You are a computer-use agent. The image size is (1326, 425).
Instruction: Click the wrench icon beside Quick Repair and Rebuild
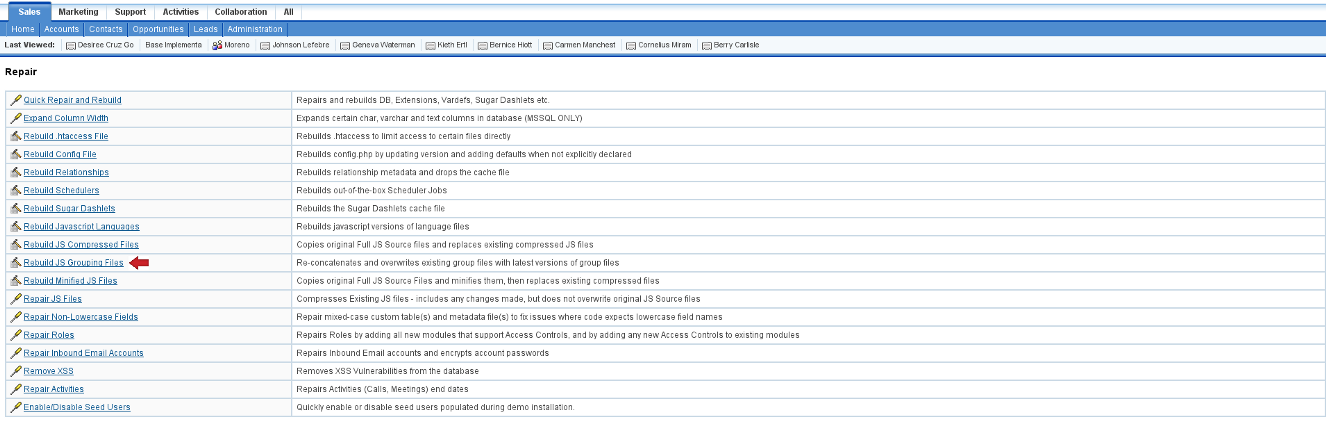click(x=15, y=100)
